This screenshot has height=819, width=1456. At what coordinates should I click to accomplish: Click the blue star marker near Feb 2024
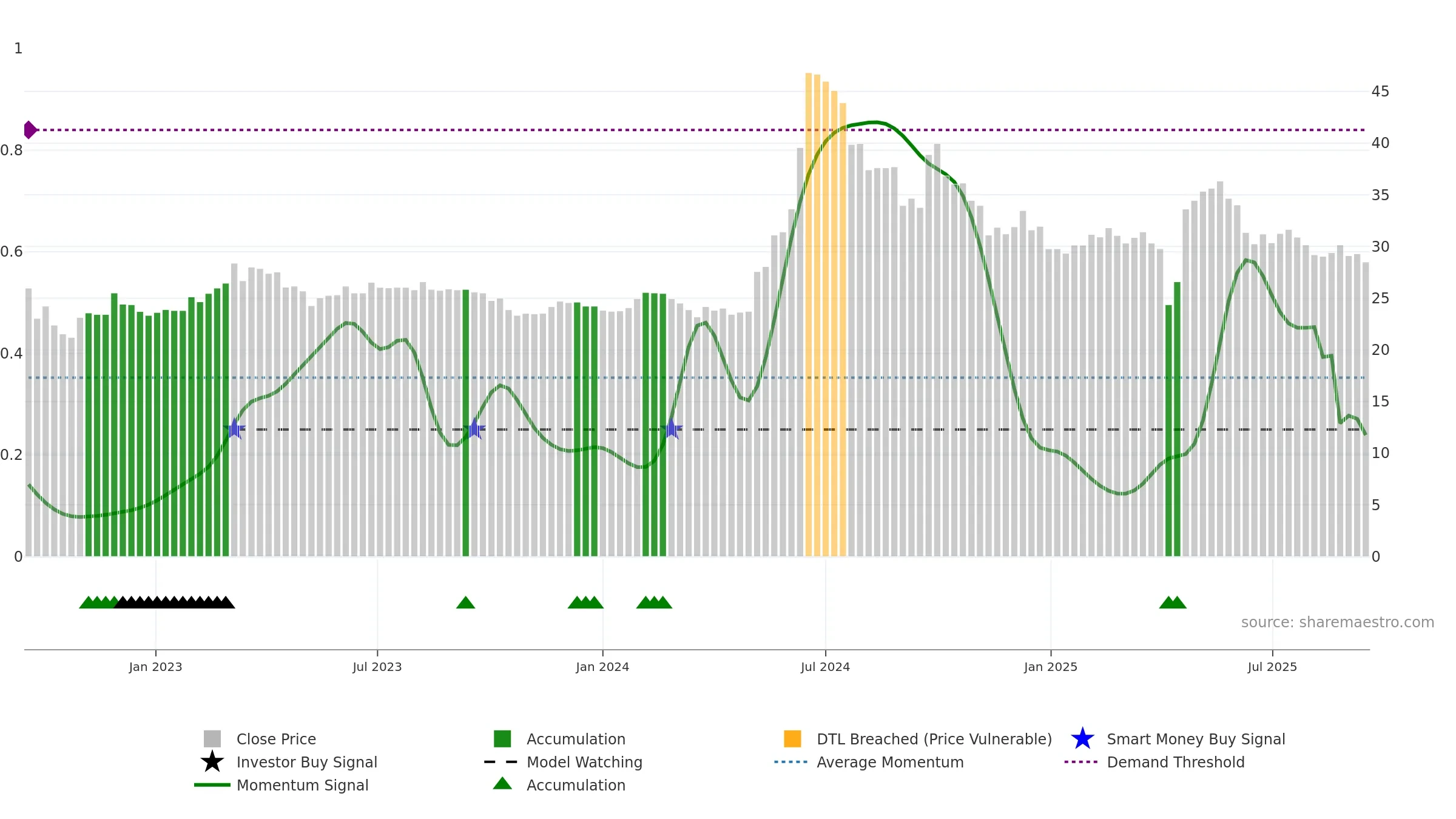pyautogui.click(x=672, y=429)
